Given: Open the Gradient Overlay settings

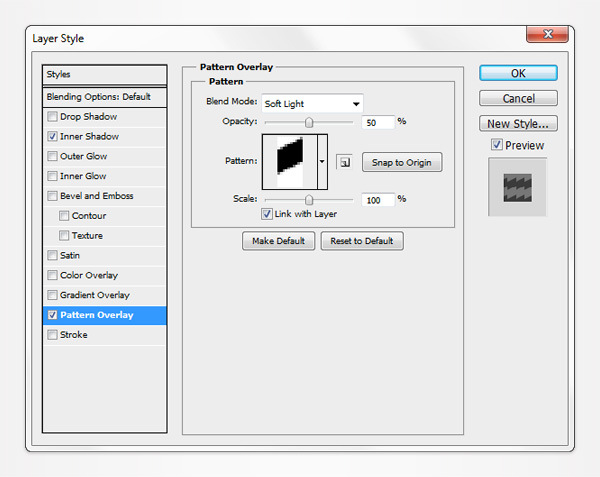Looking at the screenshot, I should pyautogui.click(x=95, y=295).
